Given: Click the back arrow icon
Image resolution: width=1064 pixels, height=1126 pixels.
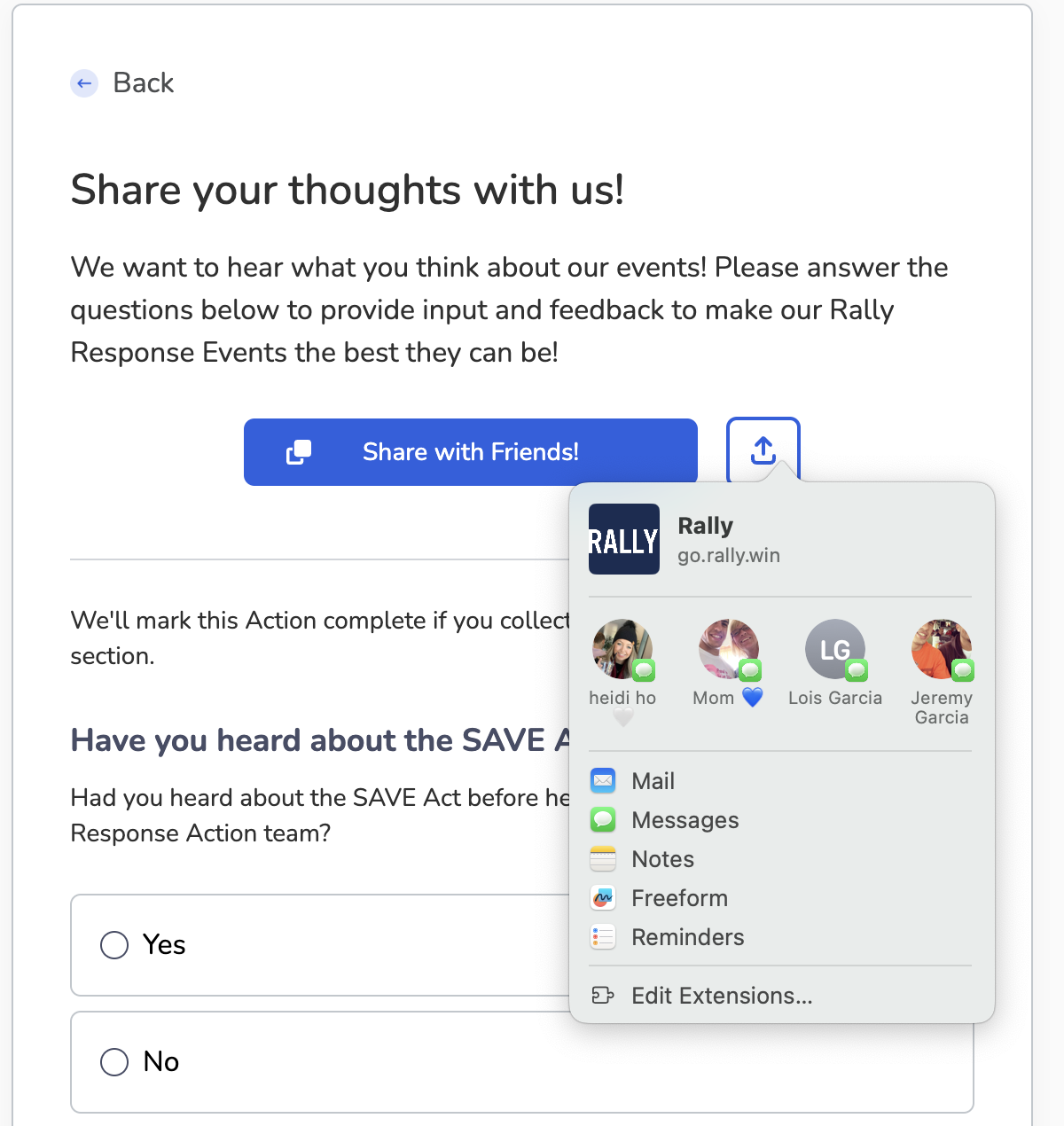Looking at the screenshot, I should point(84,83).
